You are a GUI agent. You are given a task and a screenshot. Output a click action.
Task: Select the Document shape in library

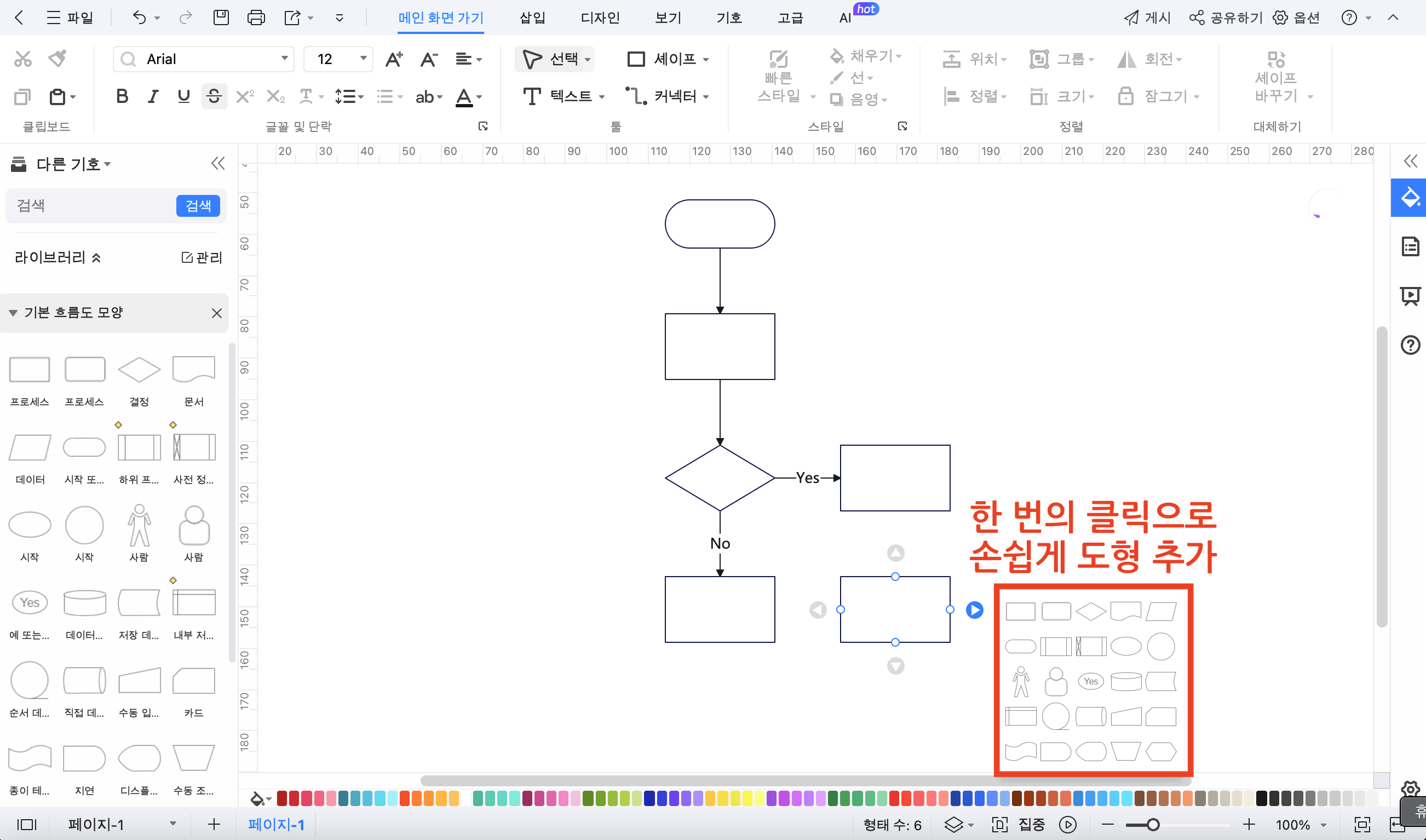click(x=194, y=370)
